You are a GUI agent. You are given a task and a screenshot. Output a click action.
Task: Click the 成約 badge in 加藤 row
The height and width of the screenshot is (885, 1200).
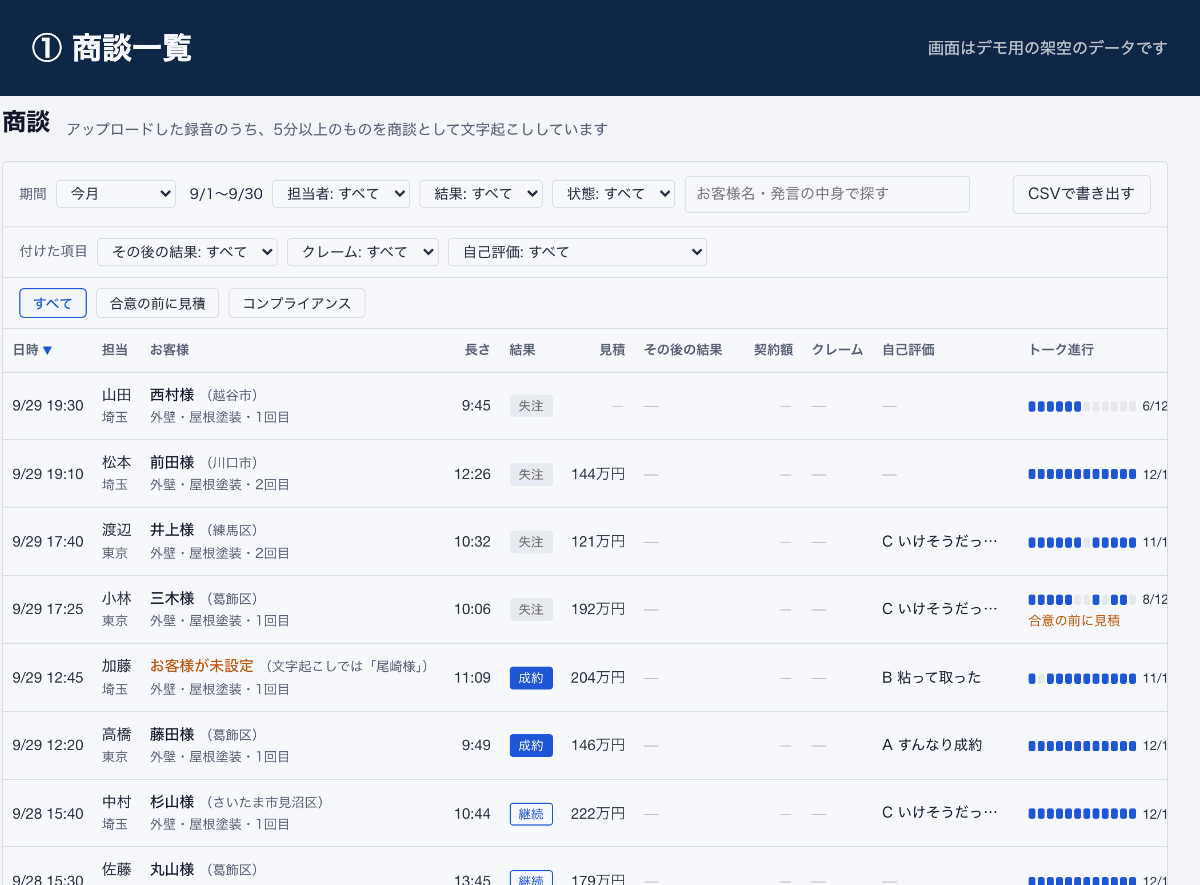point(531,678)
